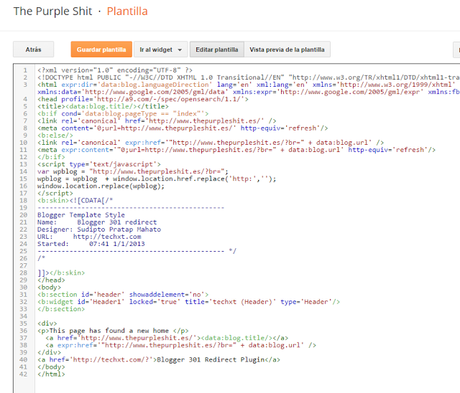460x393 pixels.
Task: Click window.location.replace(wpblog) line
Action: click(101, 186)
